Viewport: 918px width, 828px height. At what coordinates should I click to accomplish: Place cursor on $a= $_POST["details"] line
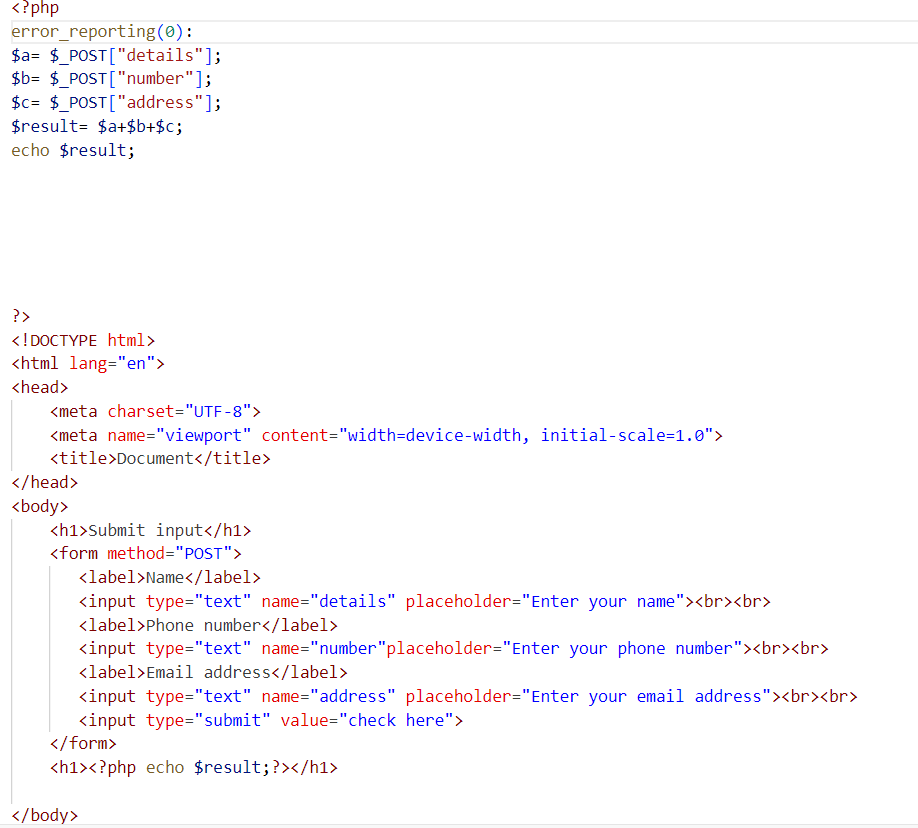pos(116,56)
